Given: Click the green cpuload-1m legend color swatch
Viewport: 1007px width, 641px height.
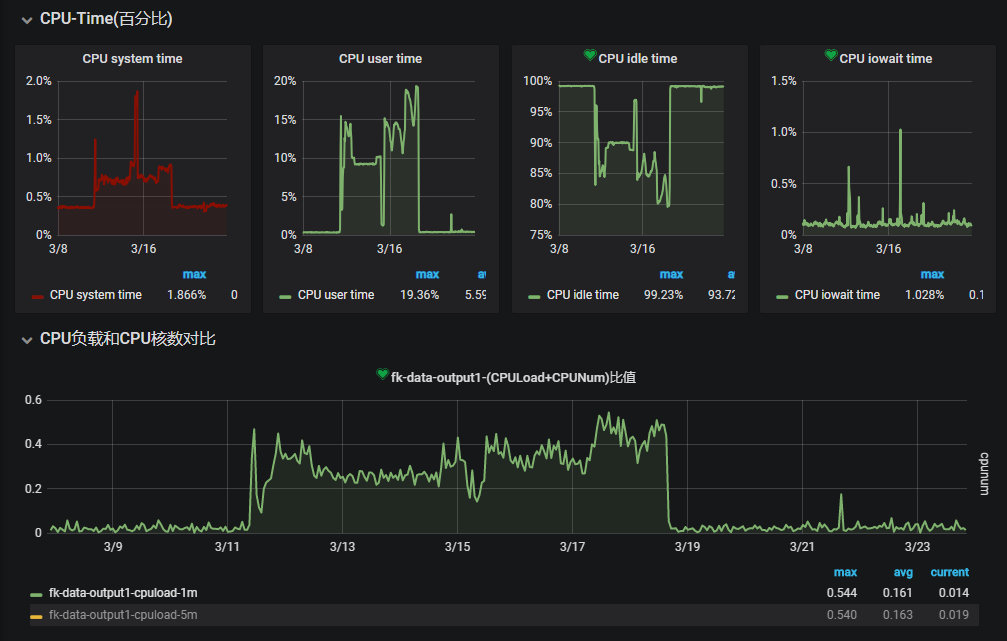Looking at the screenshot, I should tap(37, 594).
